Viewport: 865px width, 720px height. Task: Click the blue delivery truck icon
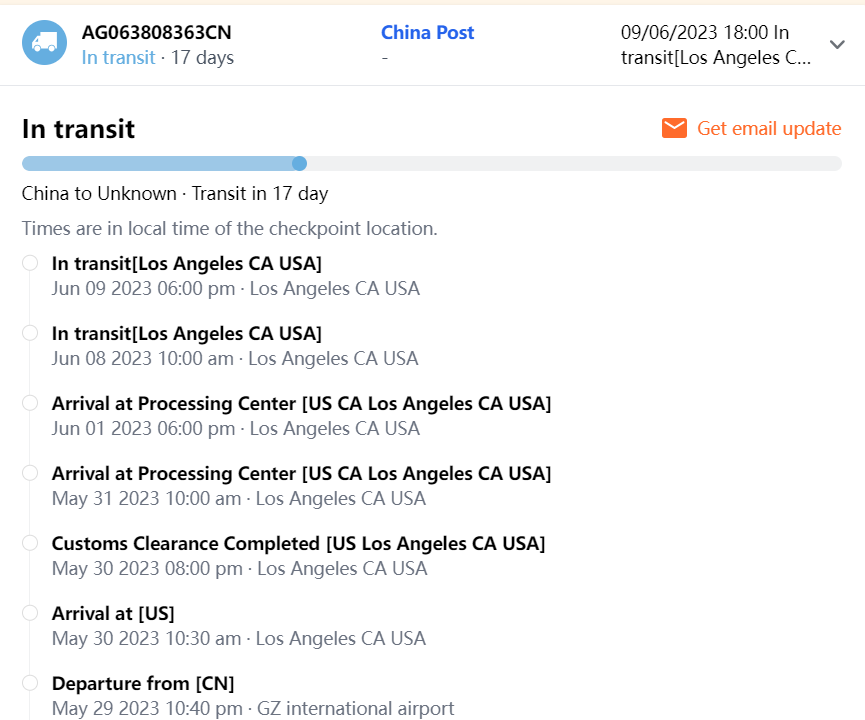click(44, 43)
